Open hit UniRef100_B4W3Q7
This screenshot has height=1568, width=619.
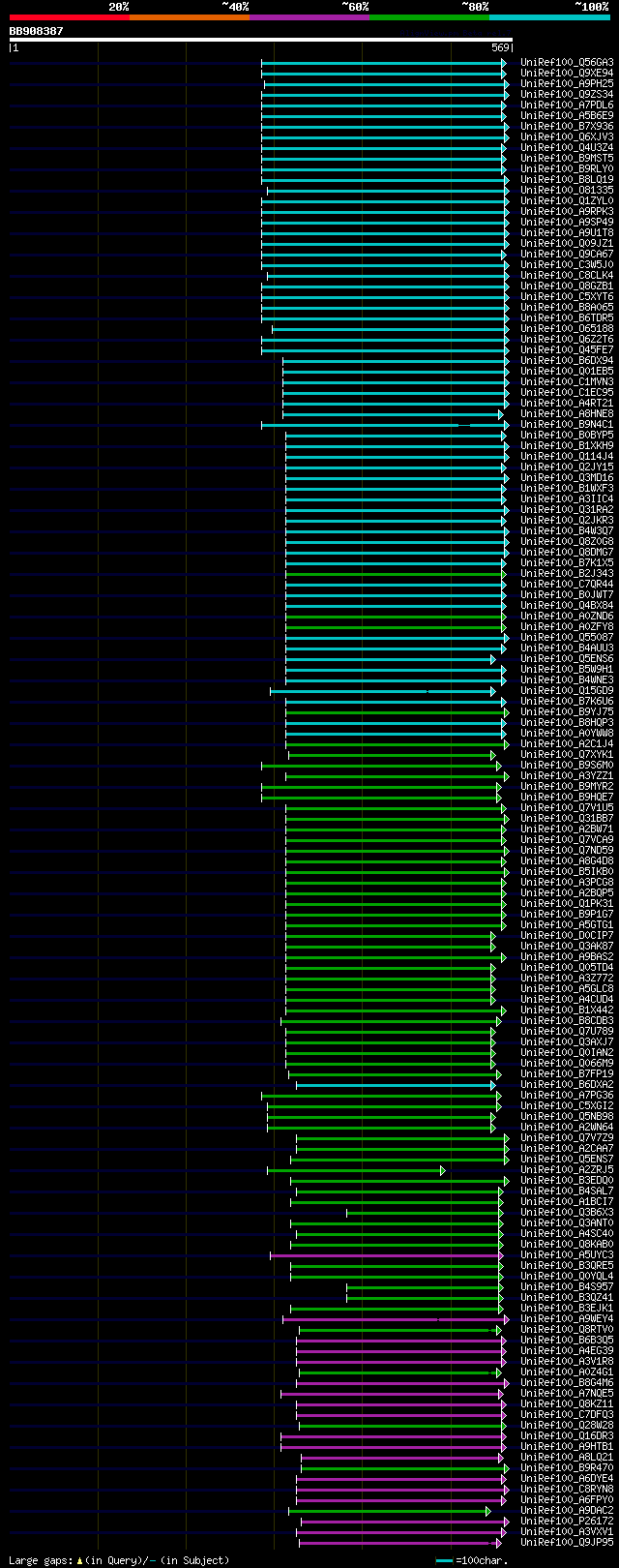567,530
